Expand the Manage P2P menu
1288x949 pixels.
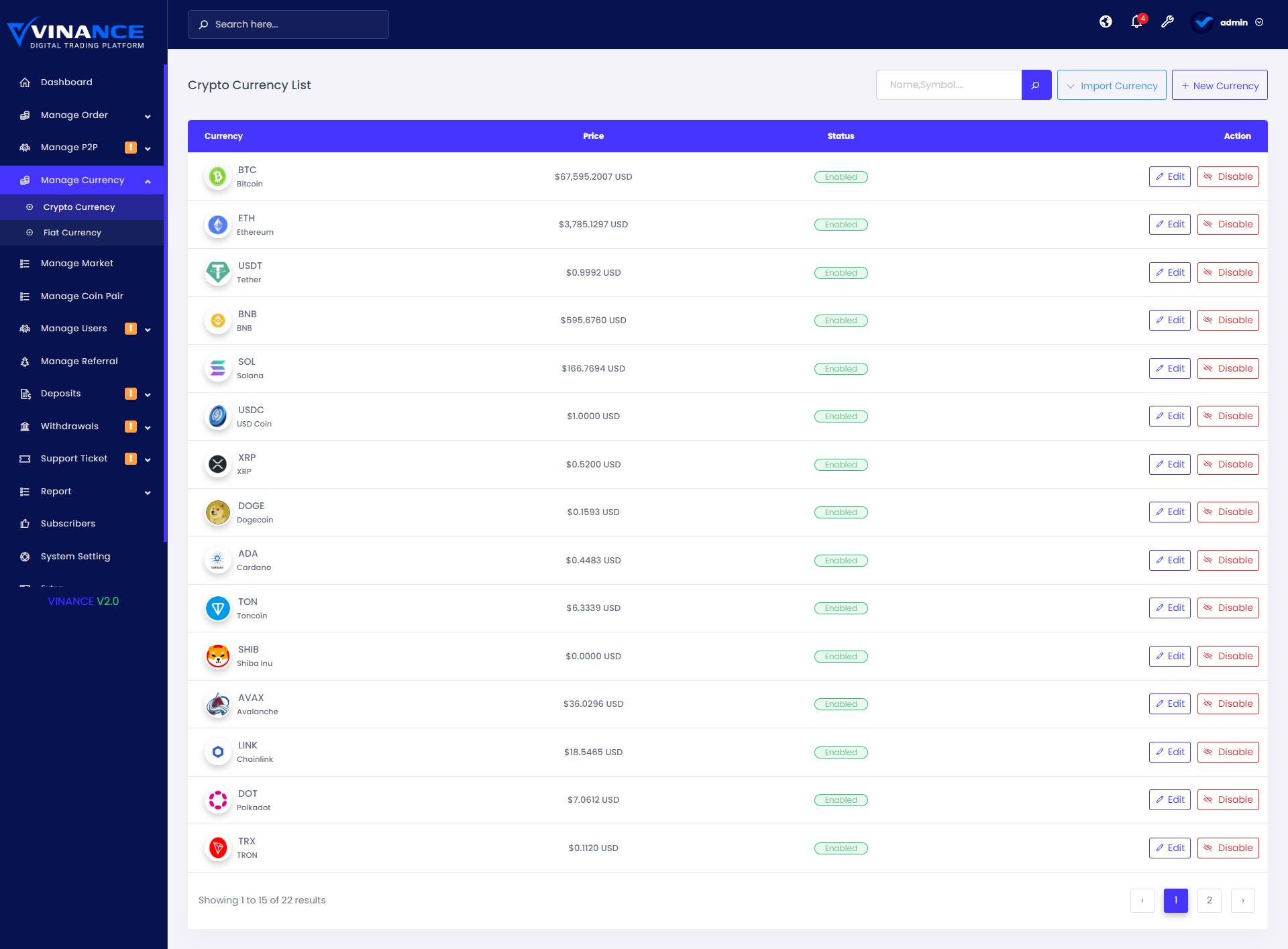[x=148, y=148]
